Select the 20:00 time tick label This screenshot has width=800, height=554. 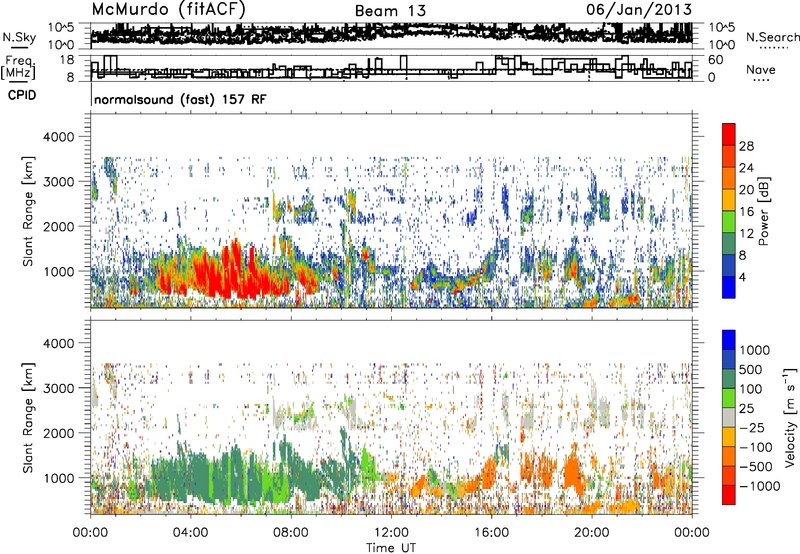[591, 533]
